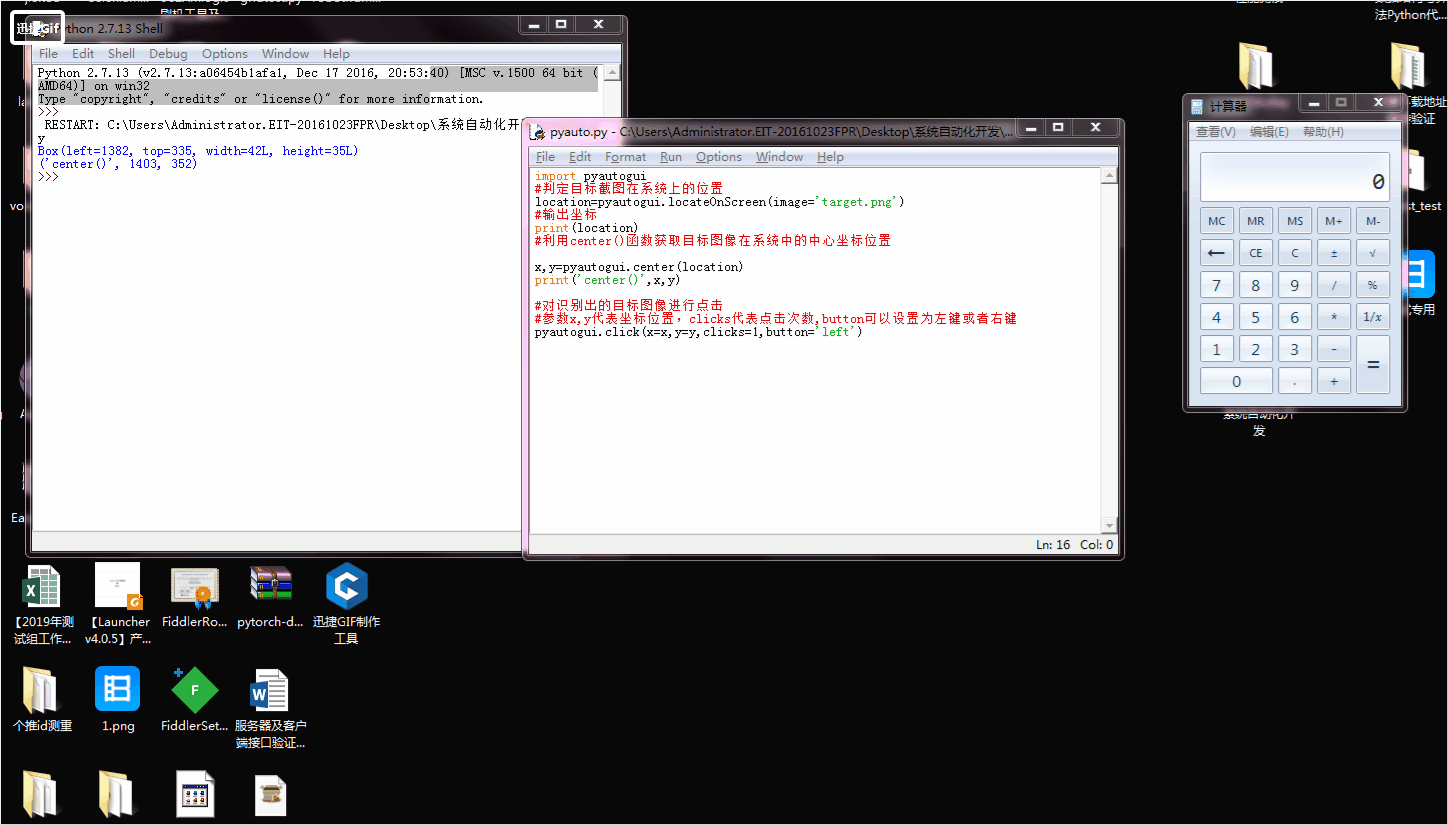Open File menu in pyauto.py editor
The height and width of the screenshot is (825, 1448).
click(545, 157)
